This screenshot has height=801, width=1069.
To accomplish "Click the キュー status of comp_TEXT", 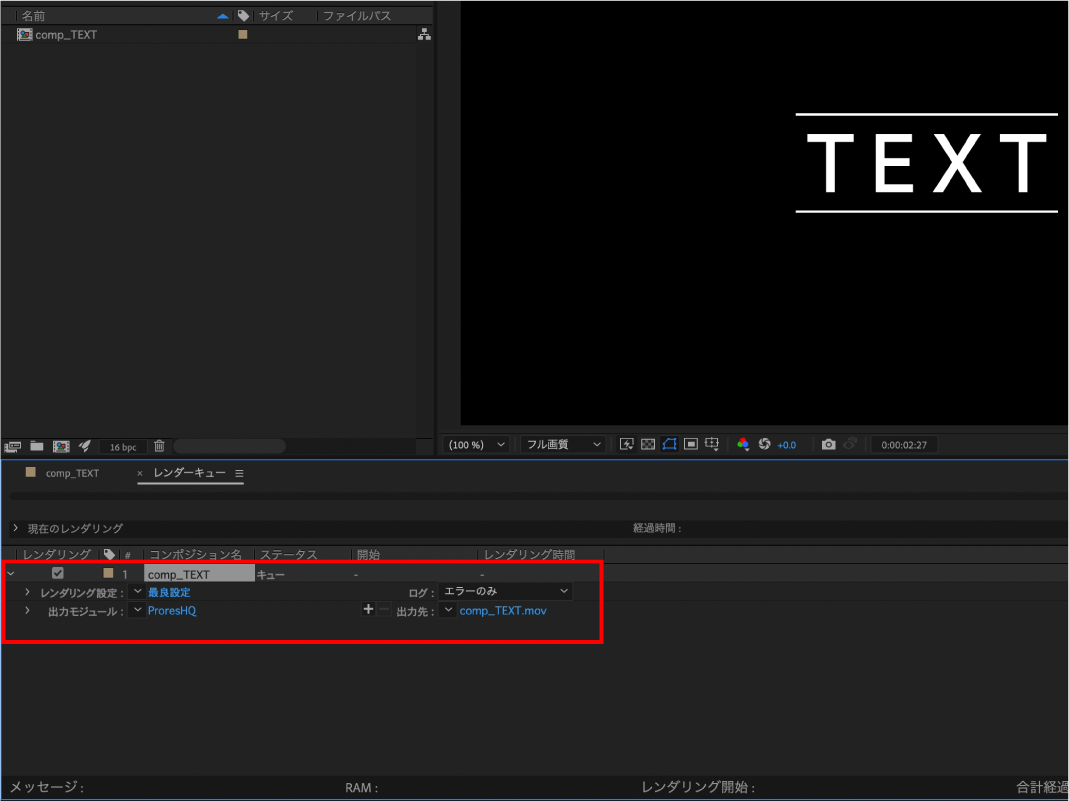I will 271,575.
